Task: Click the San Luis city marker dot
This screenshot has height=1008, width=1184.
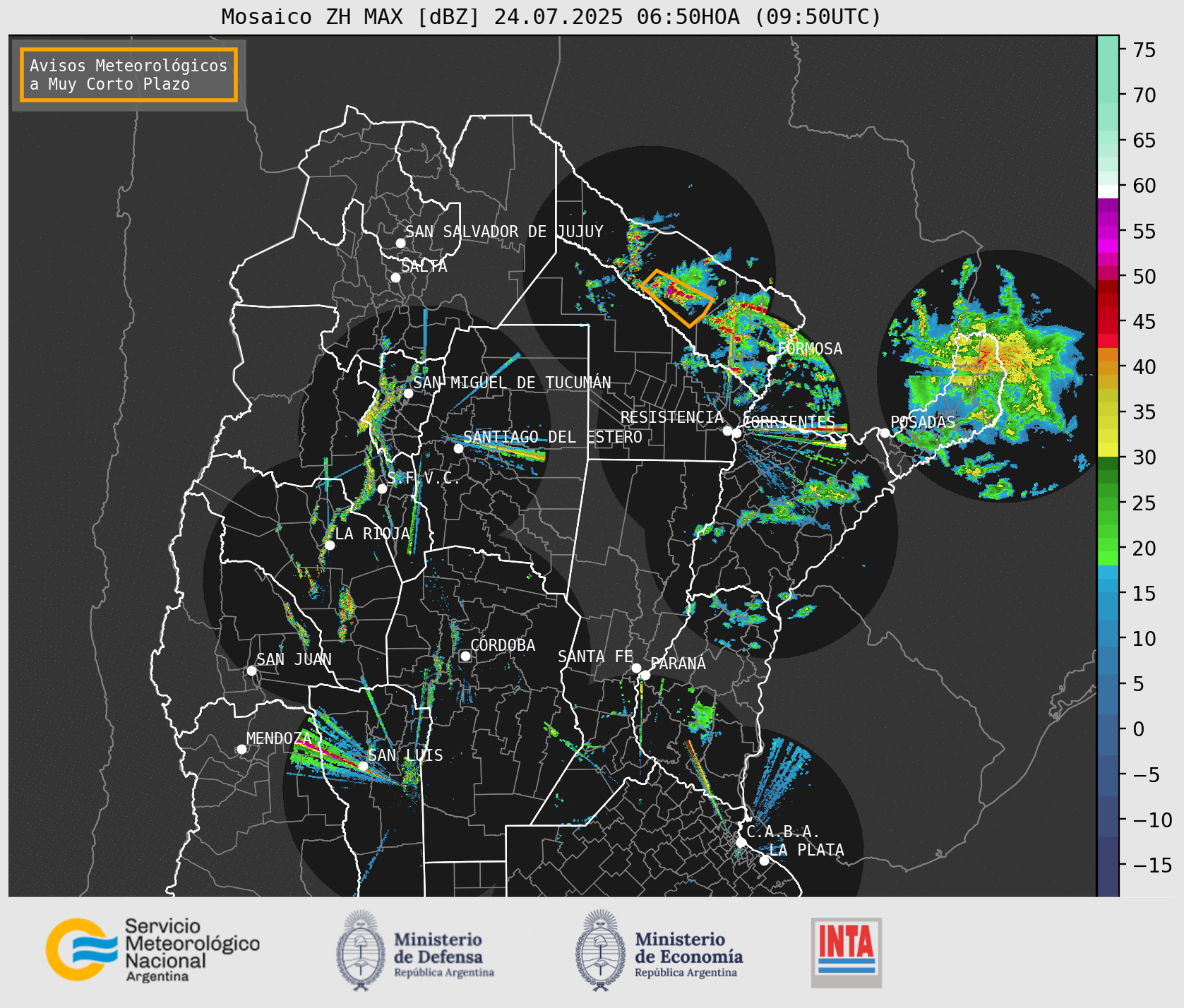Action: coord(363,766)
